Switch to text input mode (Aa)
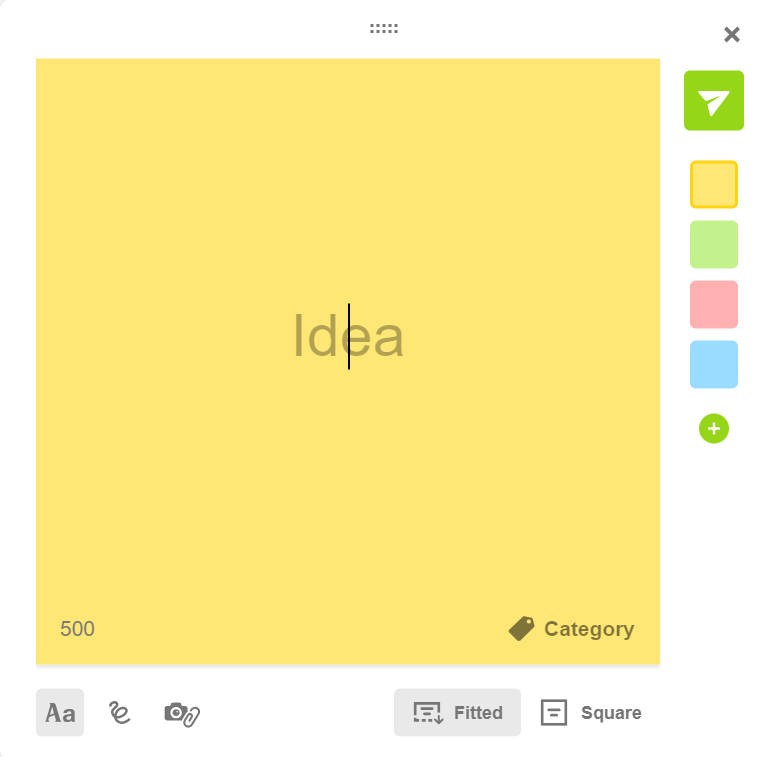This screenshot has width=762, height=757. 60,713
